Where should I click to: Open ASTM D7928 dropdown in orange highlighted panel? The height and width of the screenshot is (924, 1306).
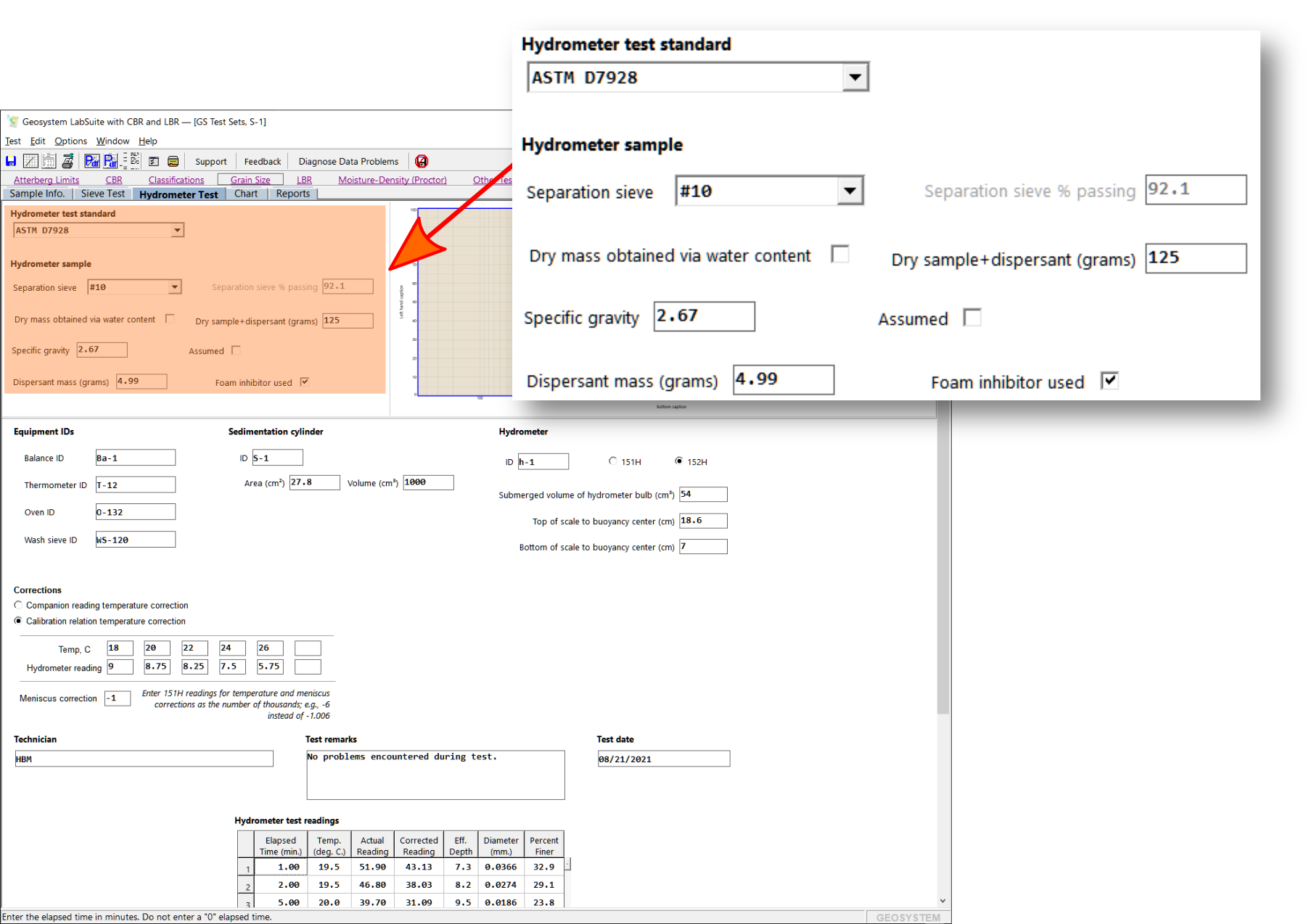177,231
